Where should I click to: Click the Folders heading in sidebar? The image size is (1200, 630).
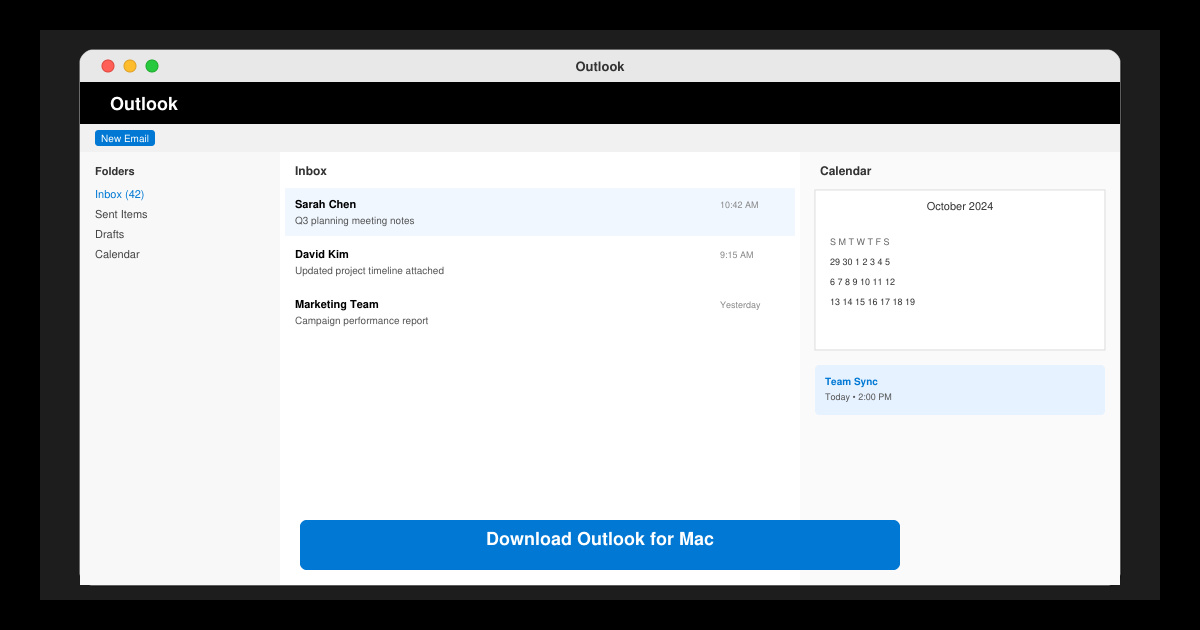pos(115,171)
